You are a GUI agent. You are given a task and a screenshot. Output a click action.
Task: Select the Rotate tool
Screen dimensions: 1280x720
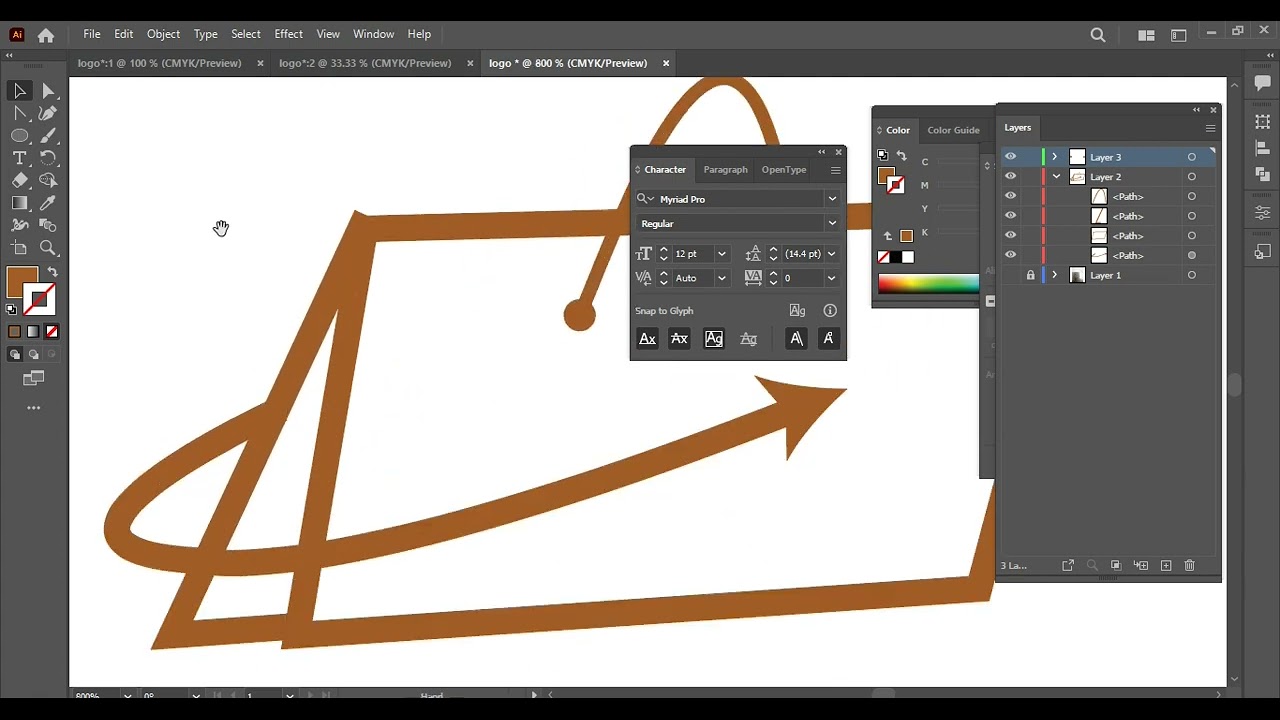pos(48,158)
